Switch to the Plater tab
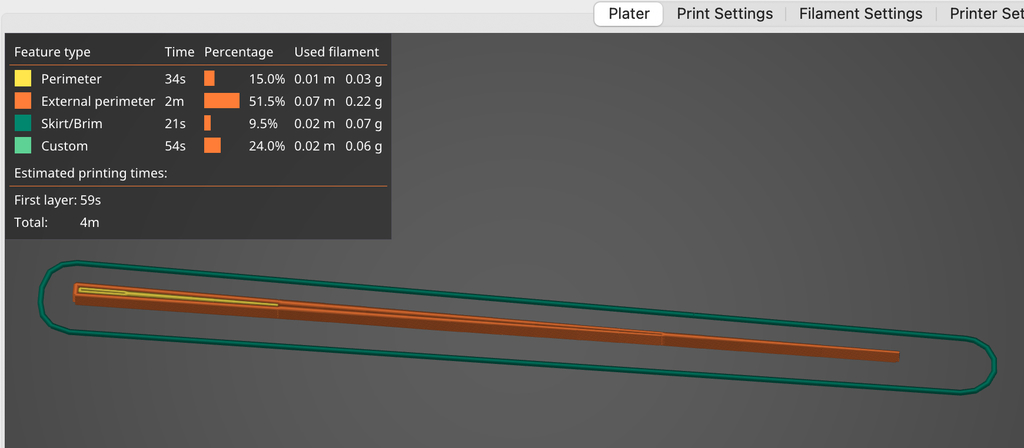The image size is (1024, 448). click(628, 14)
